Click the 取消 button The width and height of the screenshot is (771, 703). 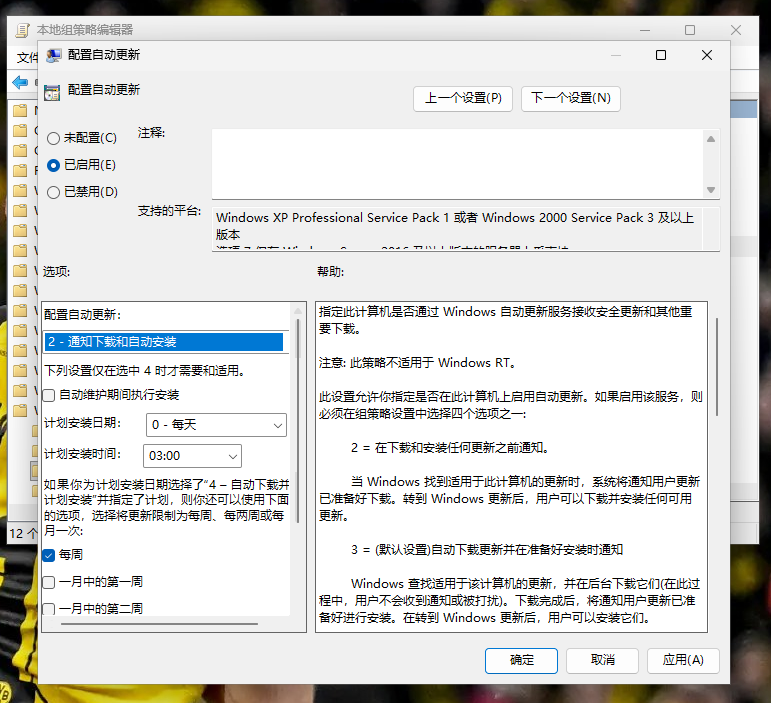pos(602,660)
